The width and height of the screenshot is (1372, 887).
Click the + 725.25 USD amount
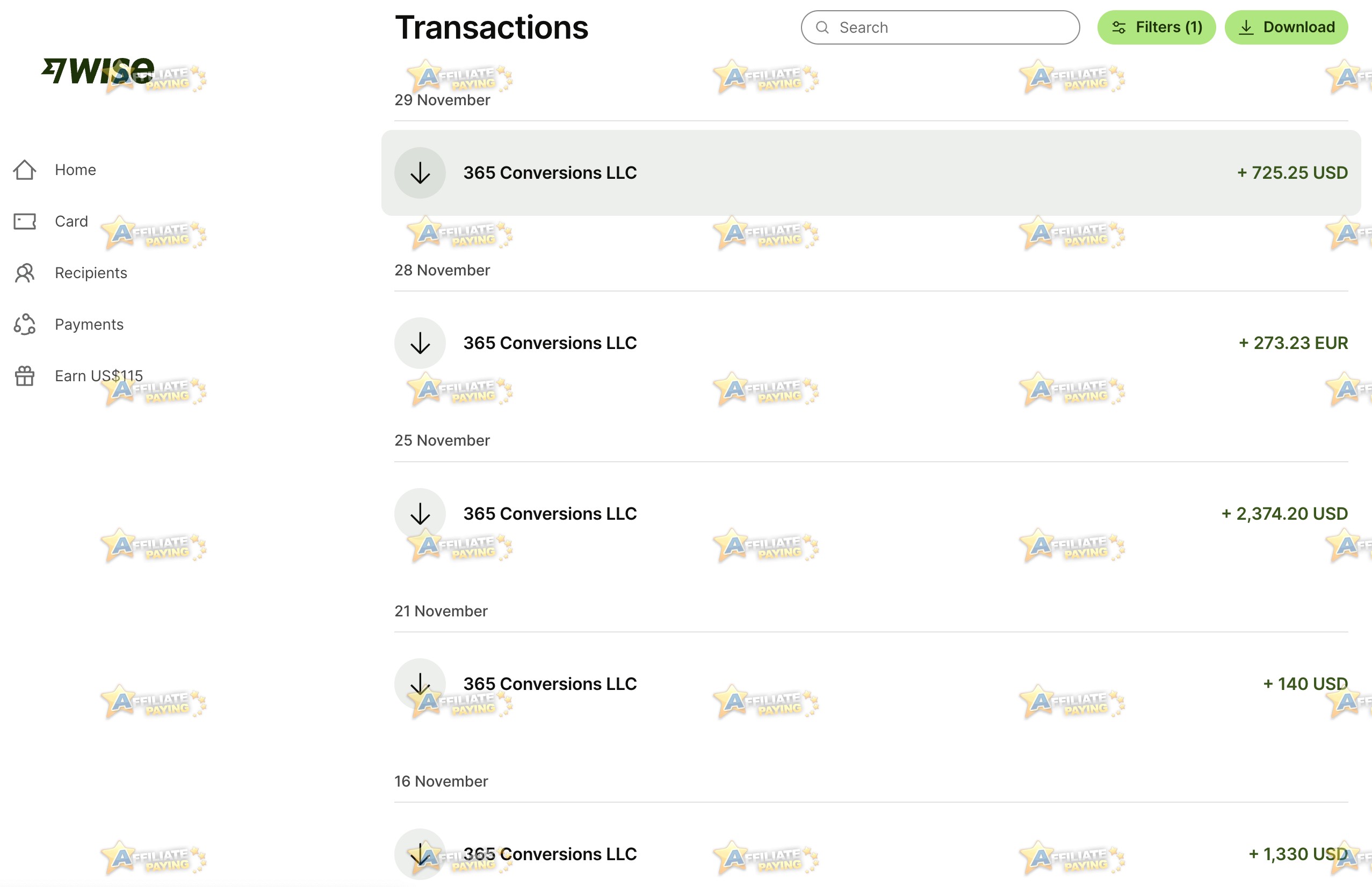coord(1292,173)
